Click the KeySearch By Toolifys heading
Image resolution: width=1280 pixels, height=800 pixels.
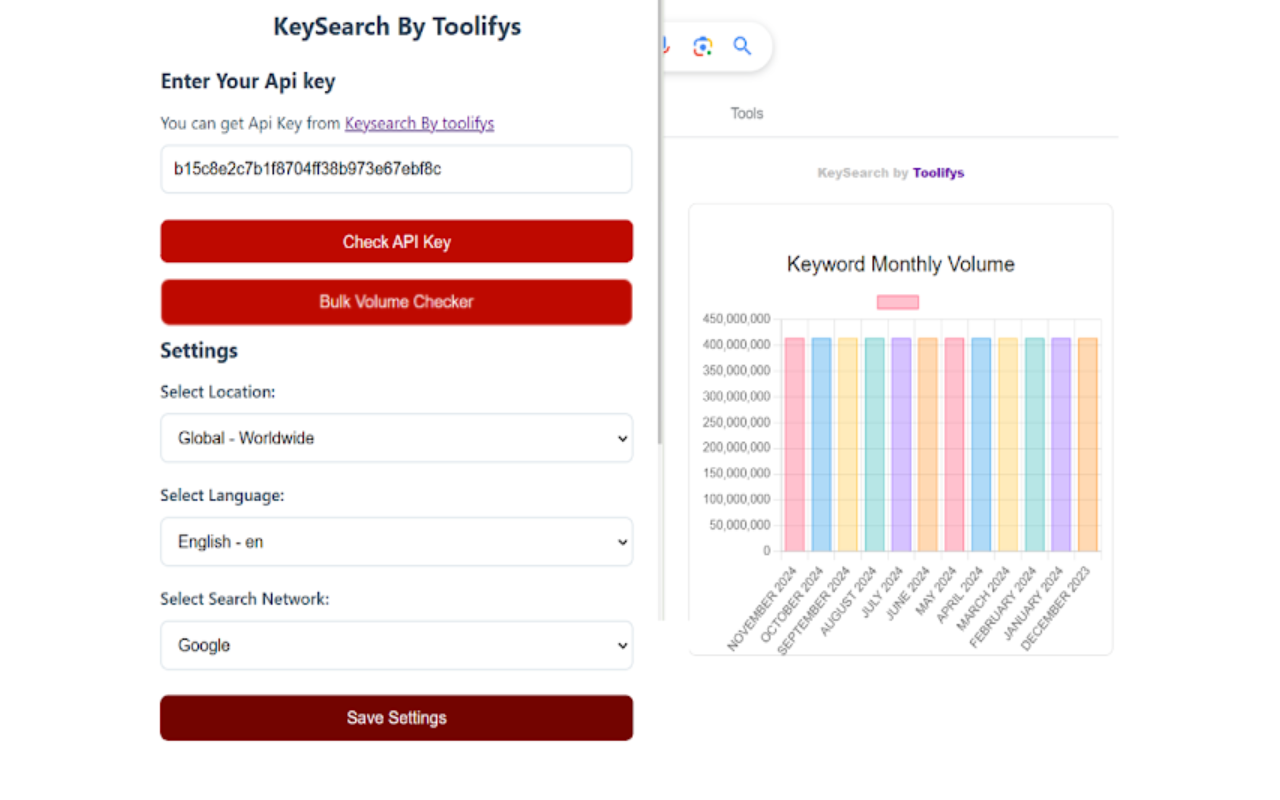click(397, 27)
